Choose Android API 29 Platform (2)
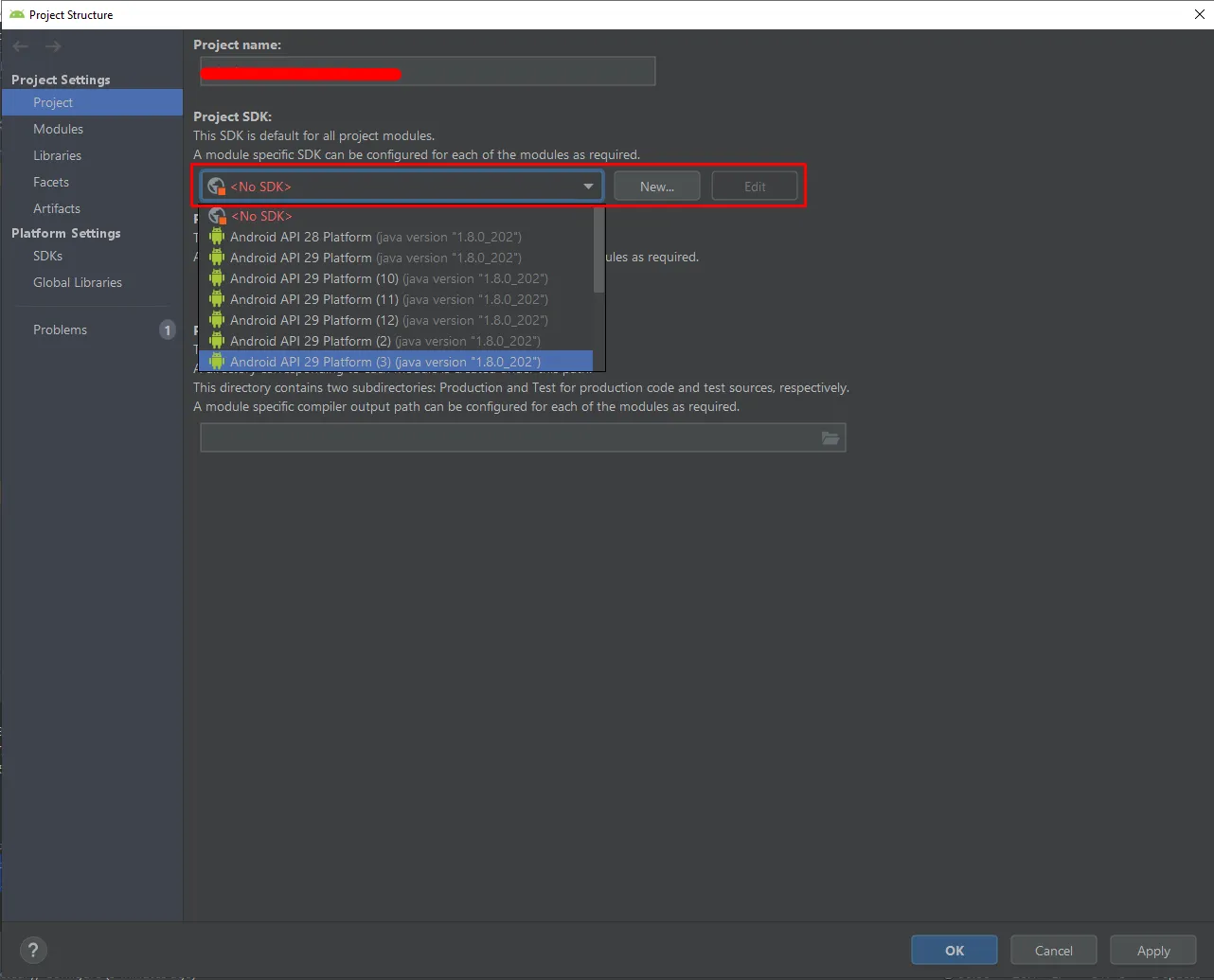This screenshot has width=1214, height=980. 396,341
